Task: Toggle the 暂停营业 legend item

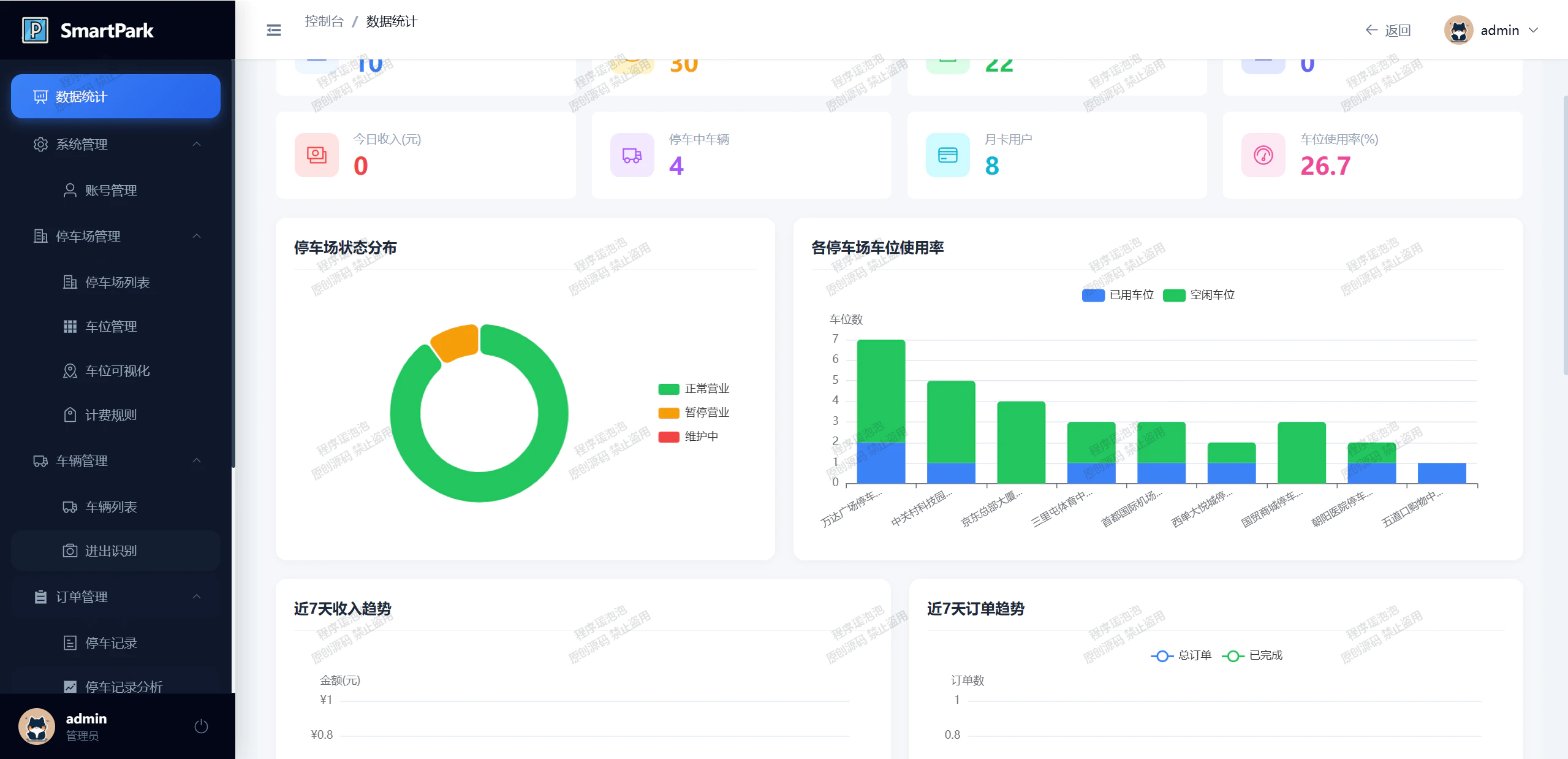Action: pyautogui.click(x=694, y=413)
